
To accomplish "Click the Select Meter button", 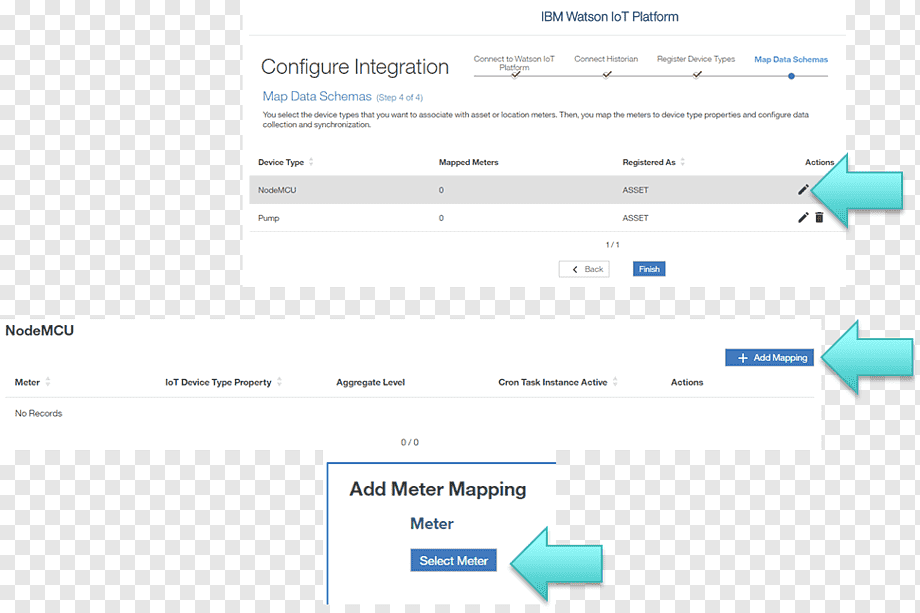I will (454, 561).
